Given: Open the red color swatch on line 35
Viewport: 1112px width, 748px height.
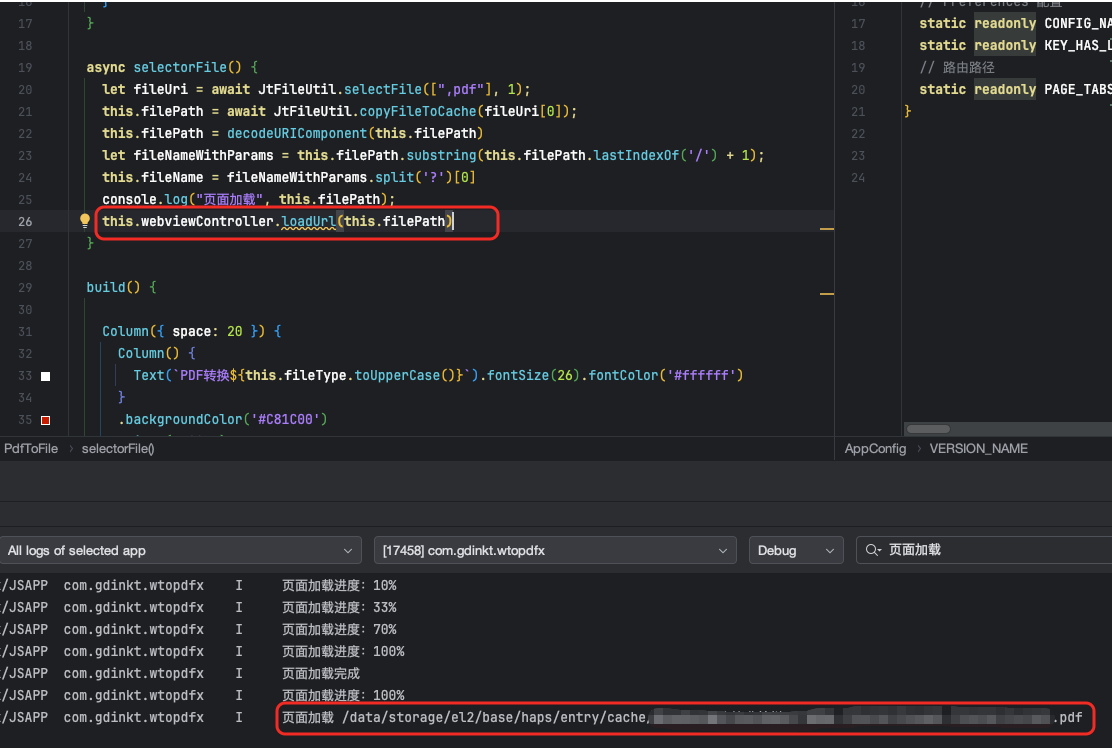Looking at the screenshot, I should (x=45, y=420).
